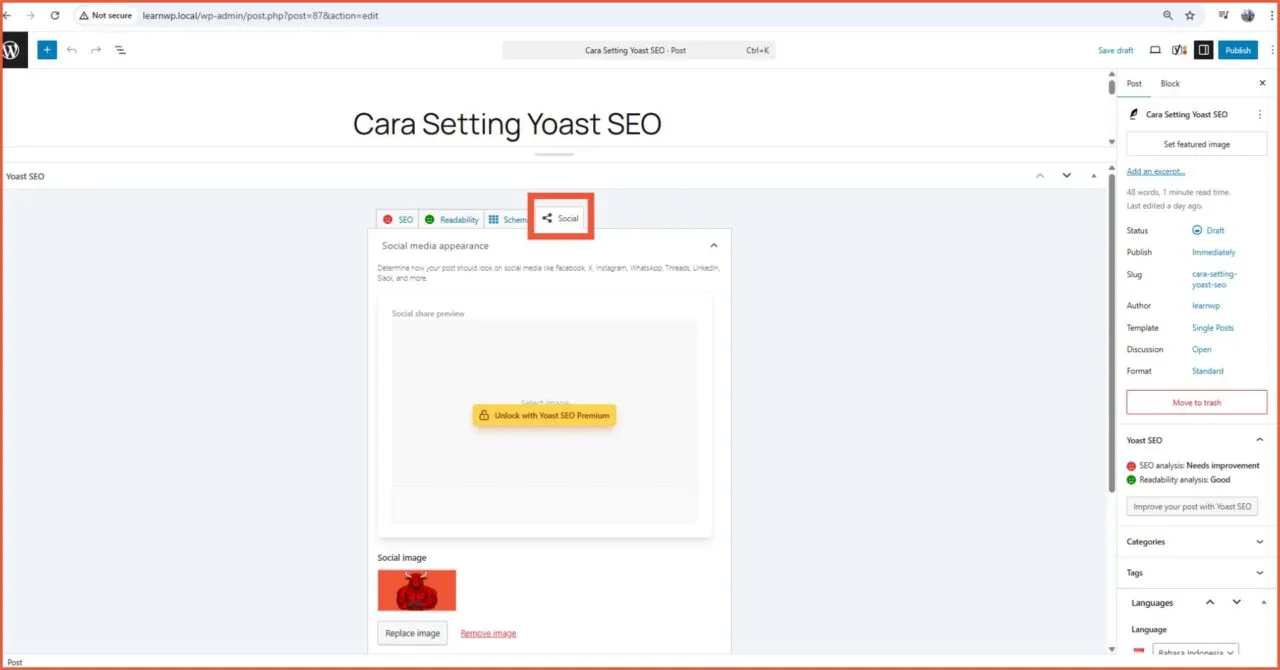Open options menu next to Cara Setting Yoast SEO

(1260, 114)
